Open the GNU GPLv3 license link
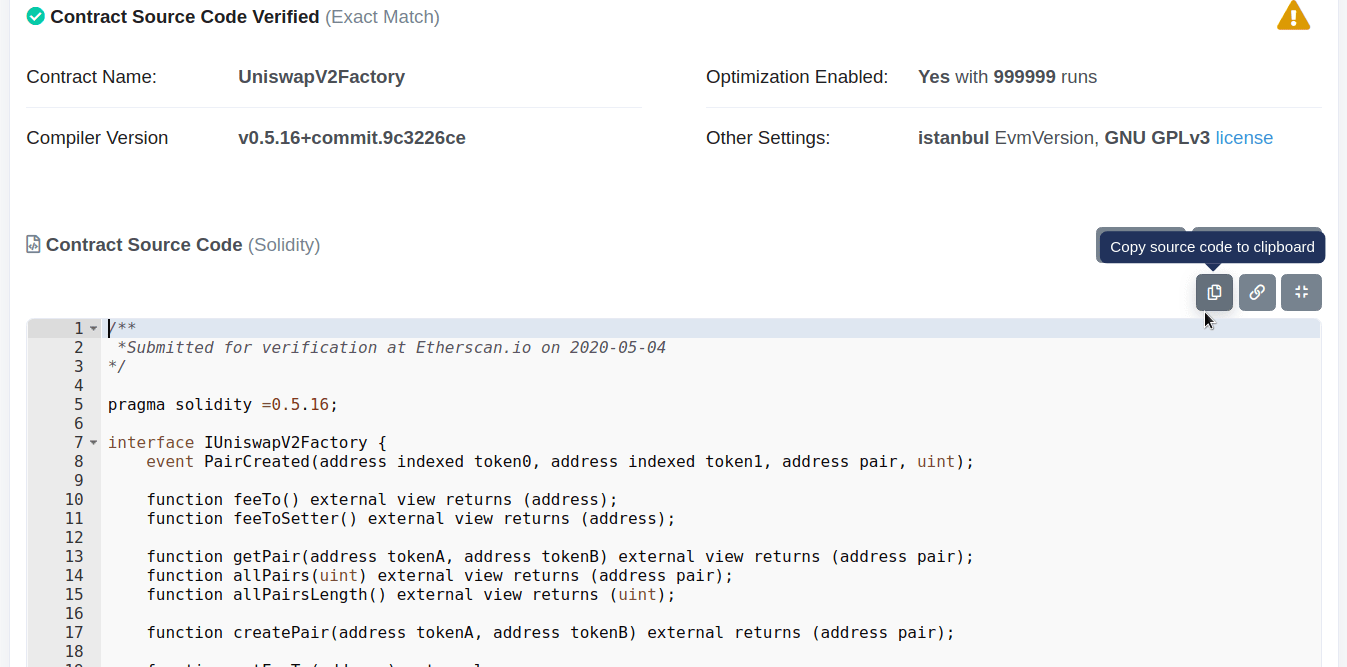The image size is (1347, 667). tap(1243, 137)
